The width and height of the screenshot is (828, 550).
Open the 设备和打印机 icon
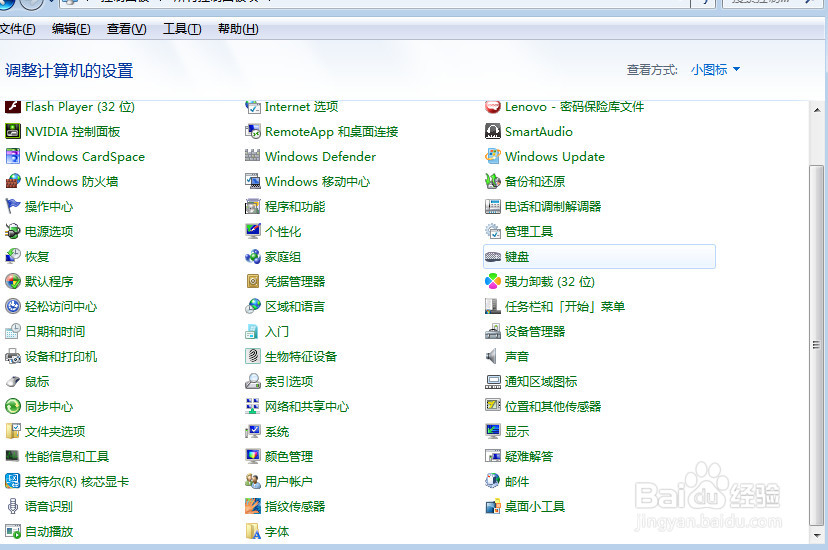click(13, 356)
